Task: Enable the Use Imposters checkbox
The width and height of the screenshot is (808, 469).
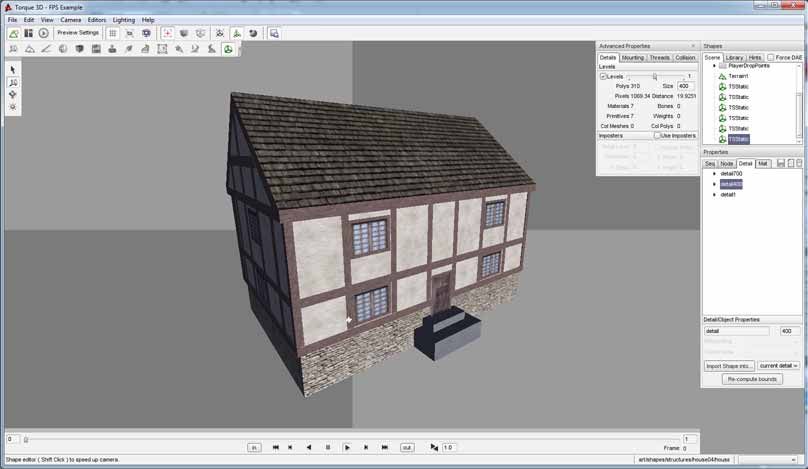Action: pyautogui.click(x=657, y=135)
